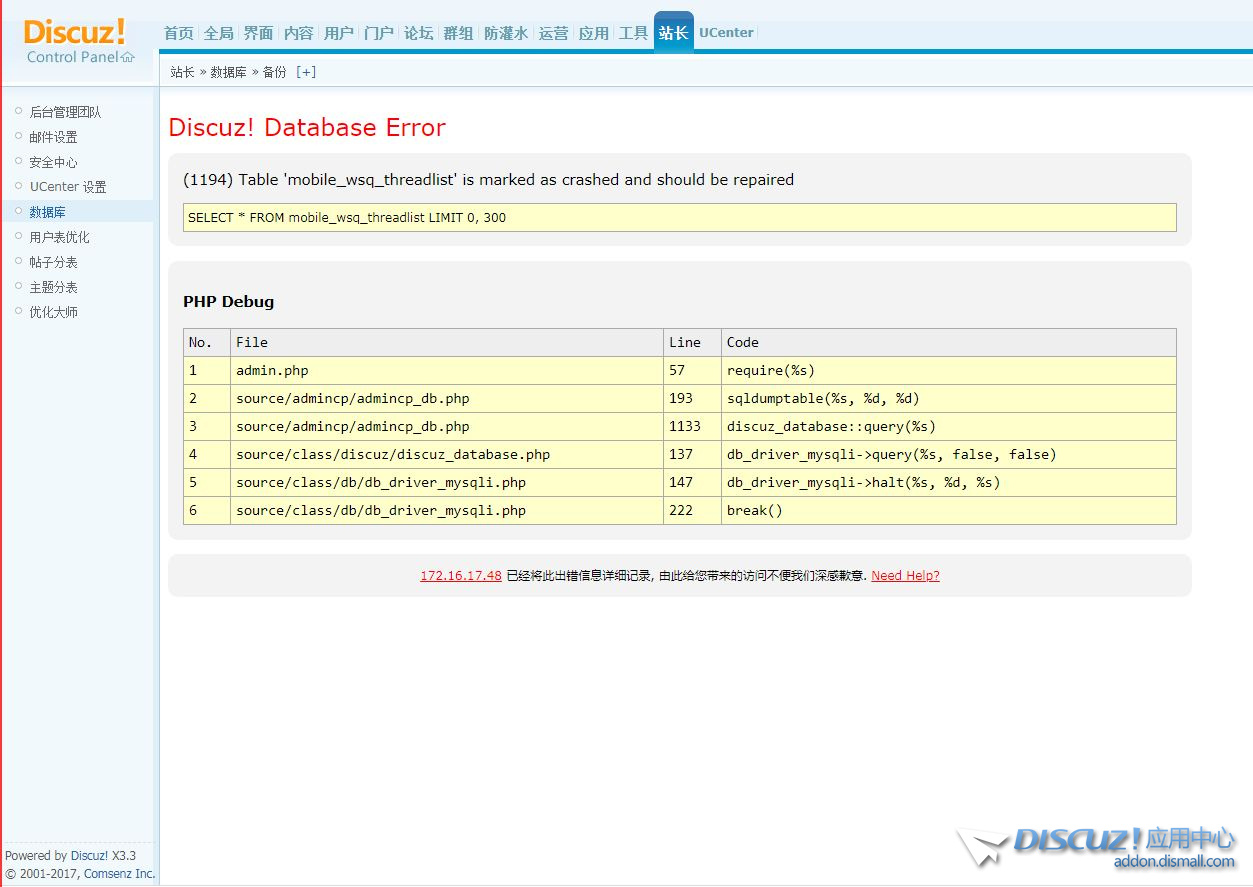Open 用户表优化 in the sidebar

[x=59, y=237]
